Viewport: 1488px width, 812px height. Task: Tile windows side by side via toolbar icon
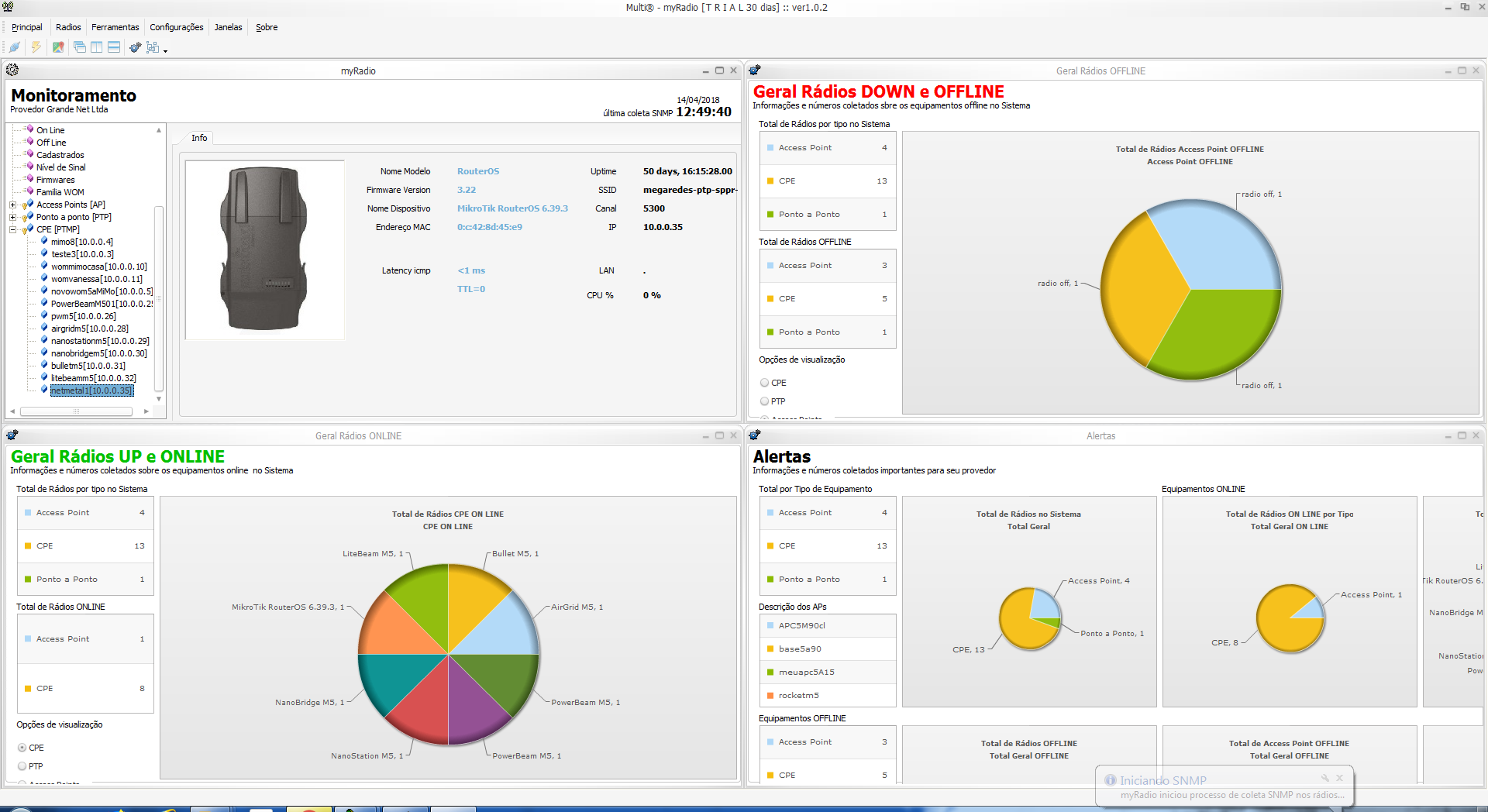pyautogui.click(x=96, y=47)
